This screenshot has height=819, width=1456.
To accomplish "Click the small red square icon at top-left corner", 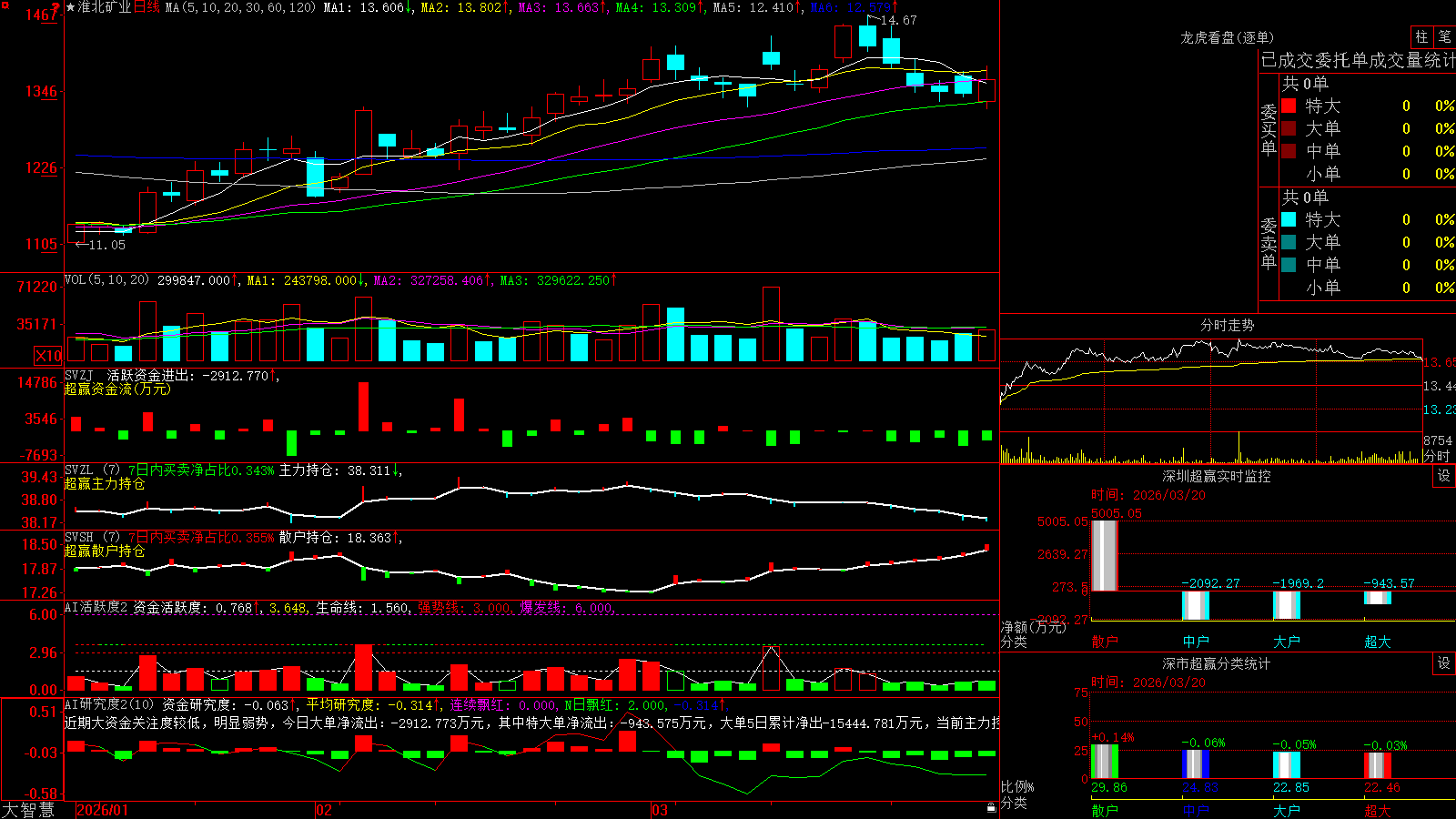I will [4, 4].
